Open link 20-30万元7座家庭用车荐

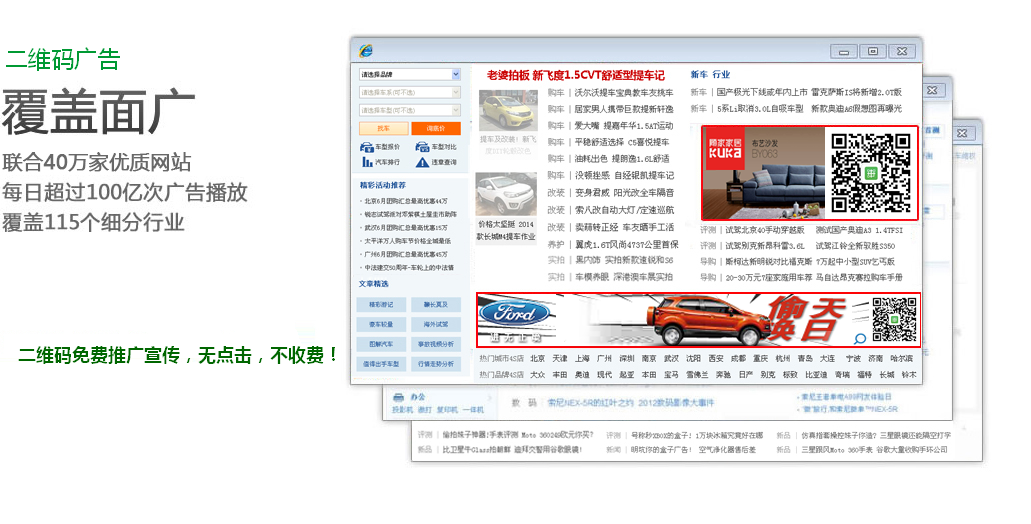point(769,277)
